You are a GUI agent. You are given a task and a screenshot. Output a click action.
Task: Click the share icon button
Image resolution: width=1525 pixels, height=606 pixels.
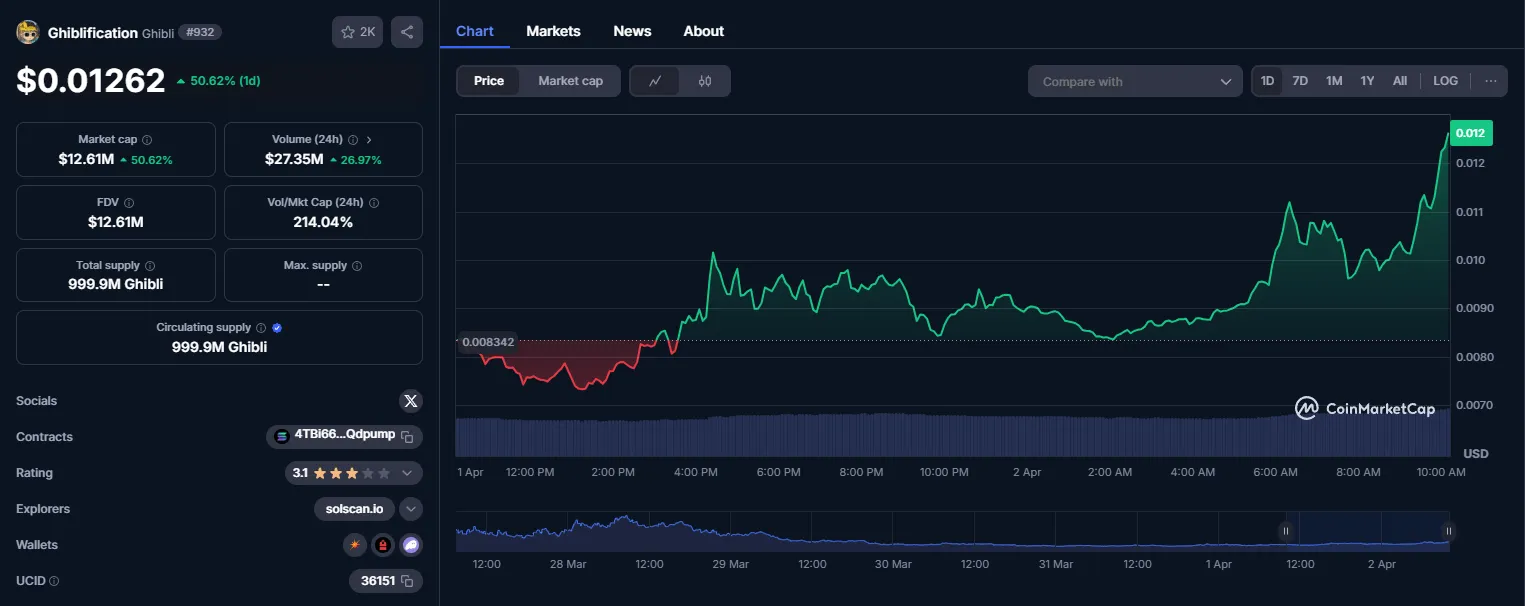407,32
